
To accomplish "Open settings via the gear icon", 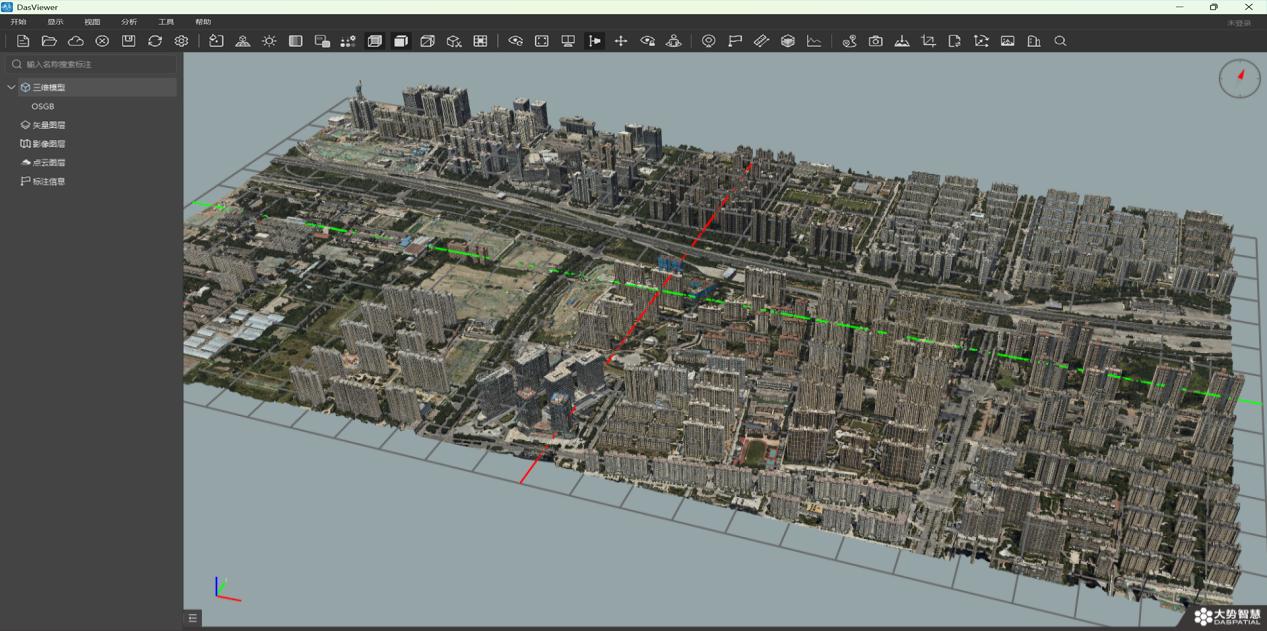I will coord(181,41).
